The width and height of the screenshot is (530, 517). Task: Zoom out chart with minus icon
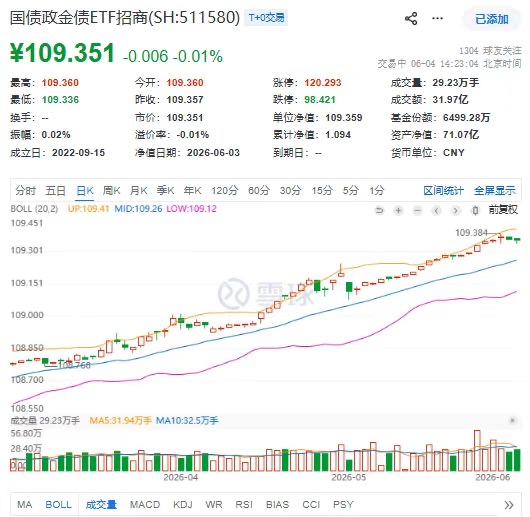pyautogui.click(x=417, y=211)
